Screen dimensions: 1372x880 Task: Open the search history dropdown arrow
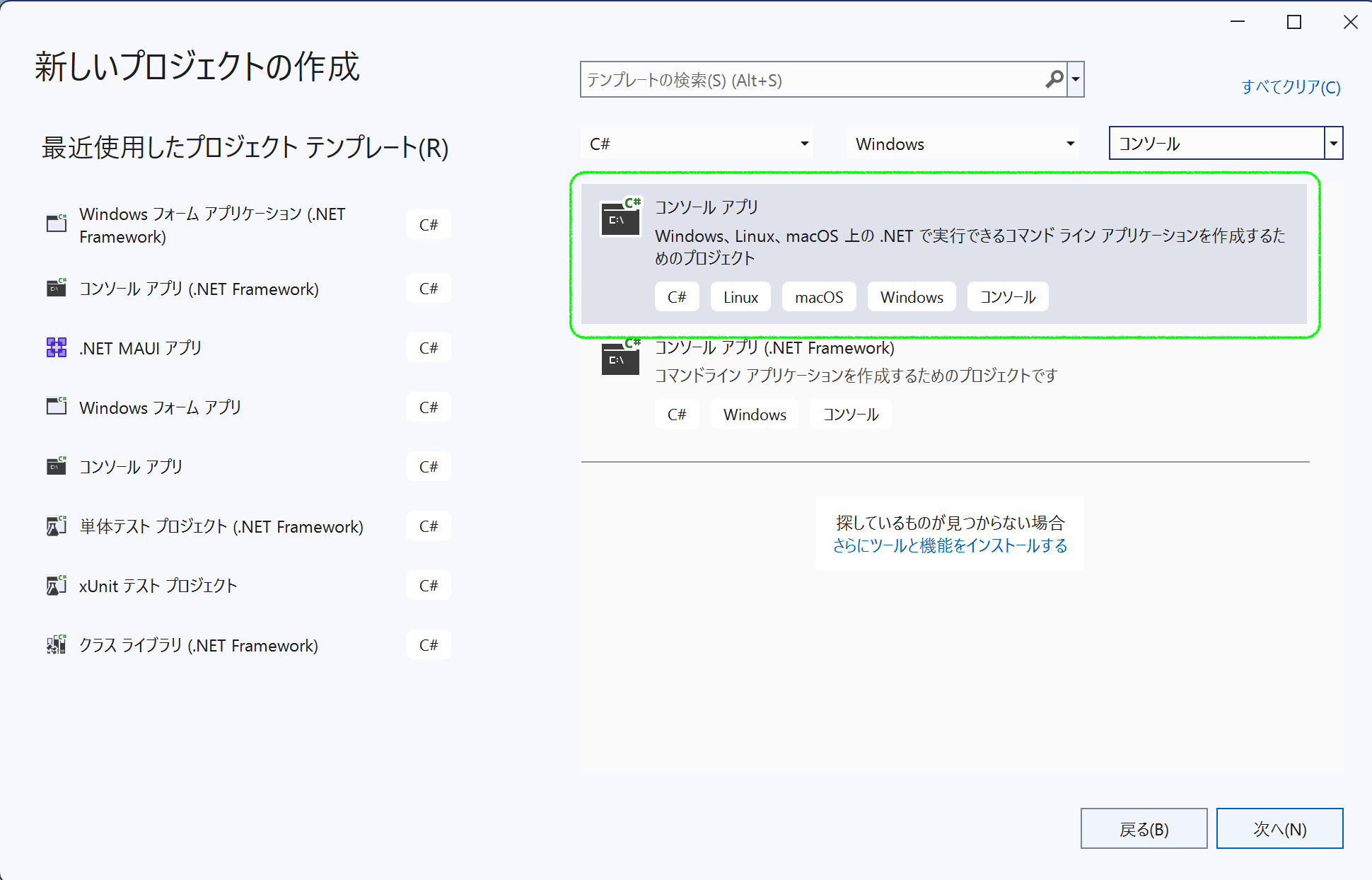[x=1076, y=79]
